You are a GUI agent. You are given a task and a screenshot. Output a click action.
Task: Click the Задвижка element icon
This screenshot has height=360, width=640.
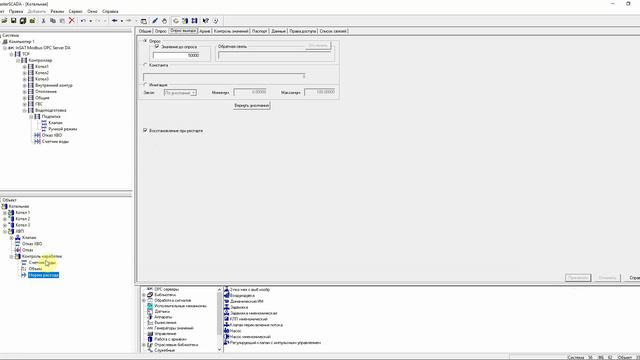[227, 307]
